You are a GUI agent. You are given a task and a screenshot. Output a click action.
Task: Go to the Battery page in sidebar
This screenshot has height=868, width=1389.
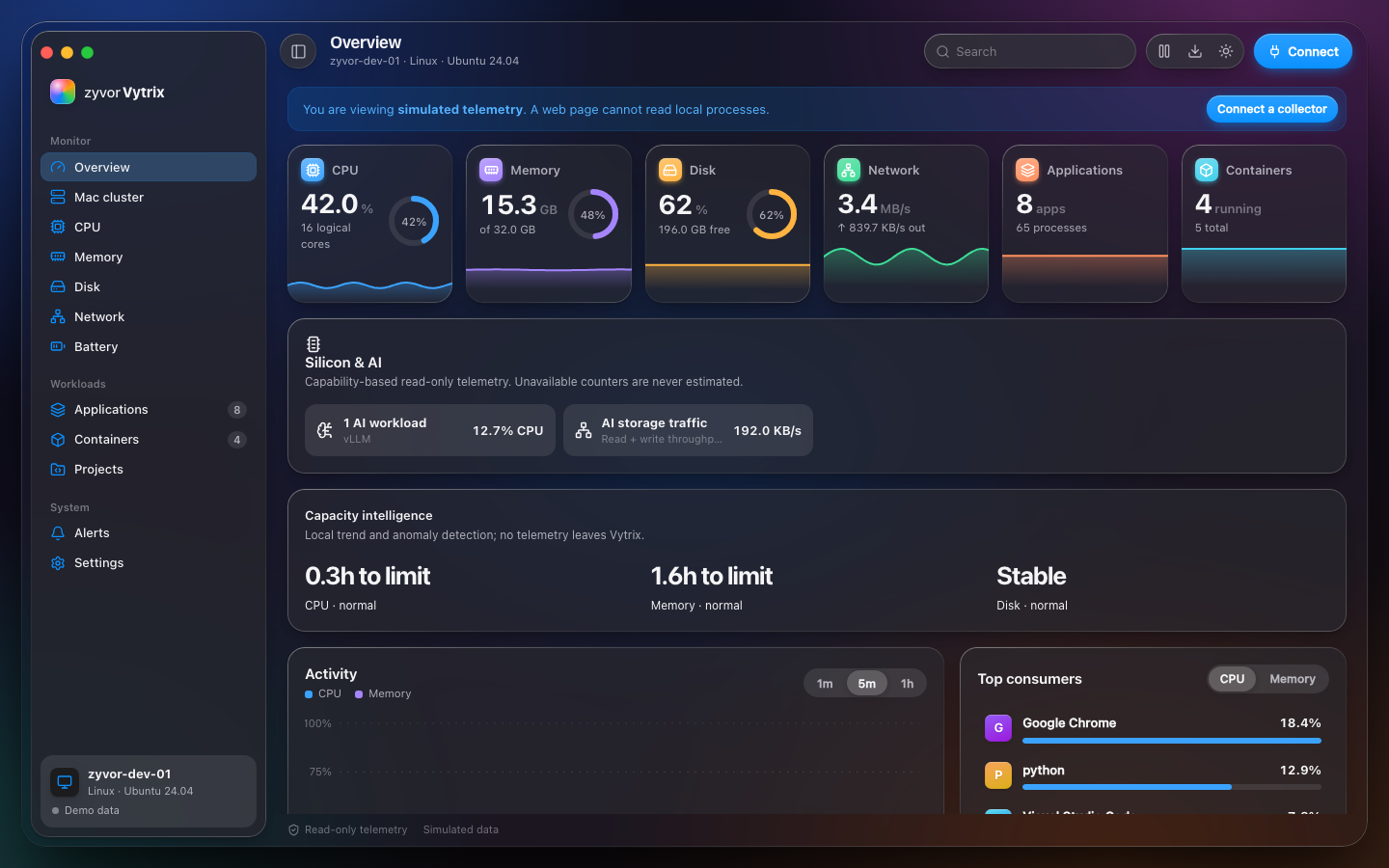pyautogui.click(x=149, y=346)
